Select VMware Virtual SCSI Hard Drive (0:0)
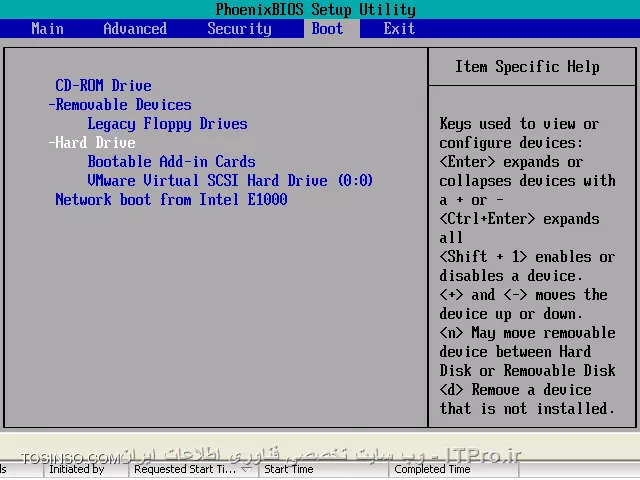 [230, 181]
